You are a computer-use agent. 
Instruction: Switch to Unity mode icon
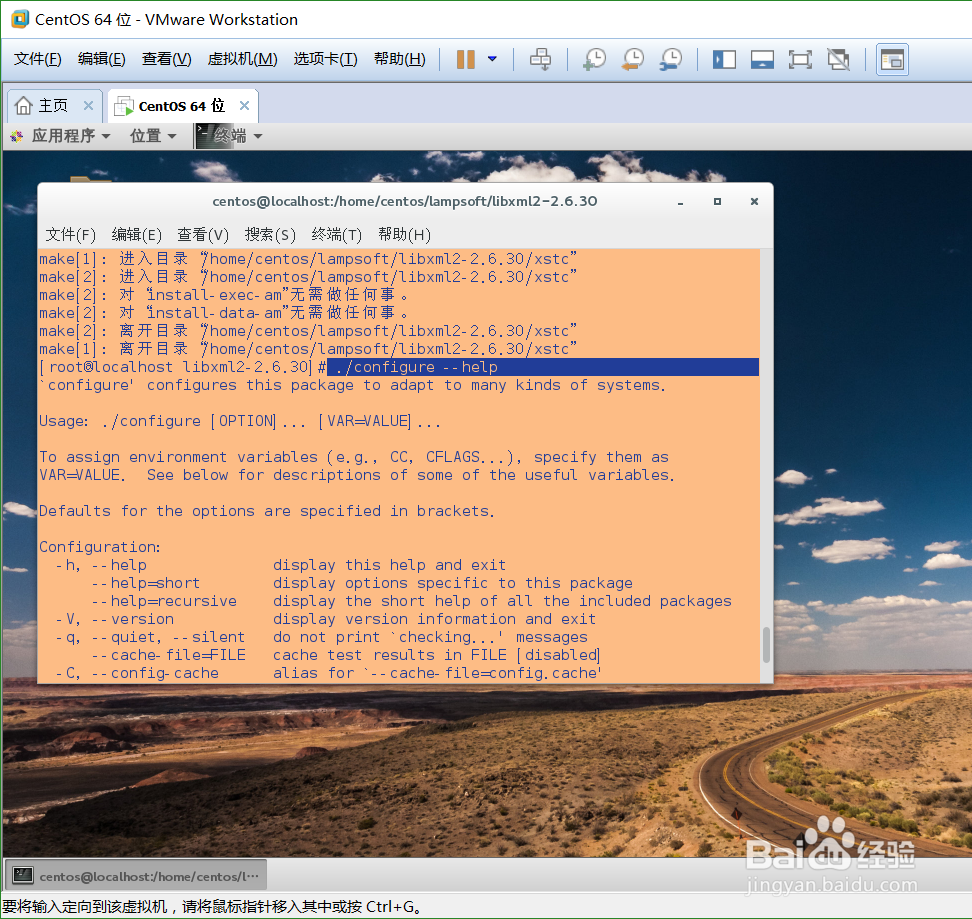pyautogui.click(x=838, y=59)
